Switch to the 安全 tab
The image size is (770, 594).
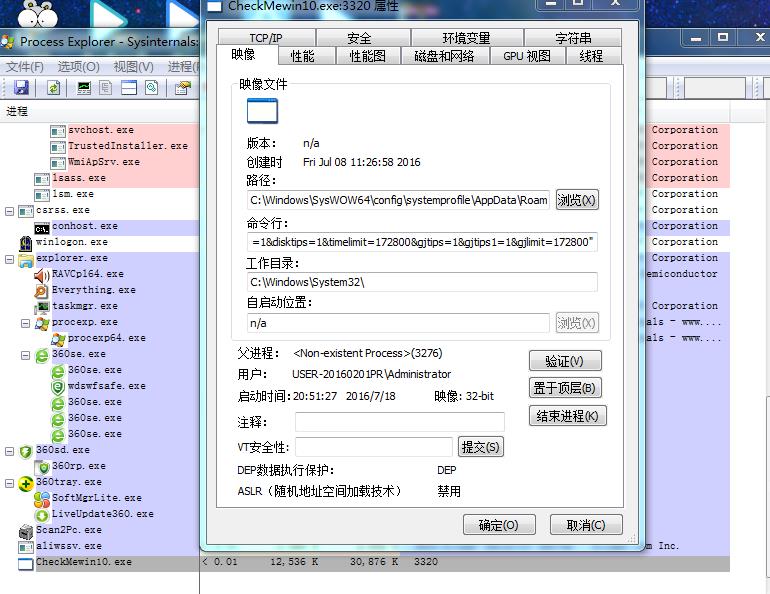362,38
